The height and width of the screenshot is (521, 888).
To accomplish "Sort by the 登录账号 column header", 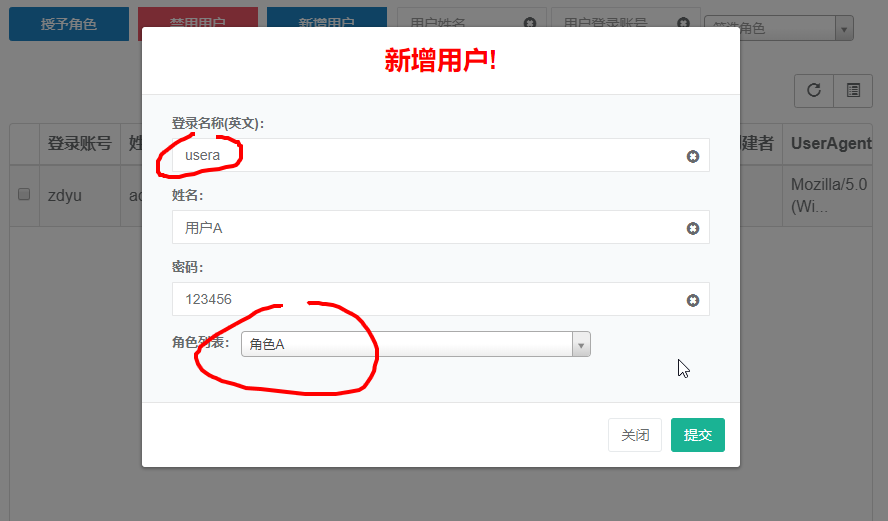I will 79,144.
